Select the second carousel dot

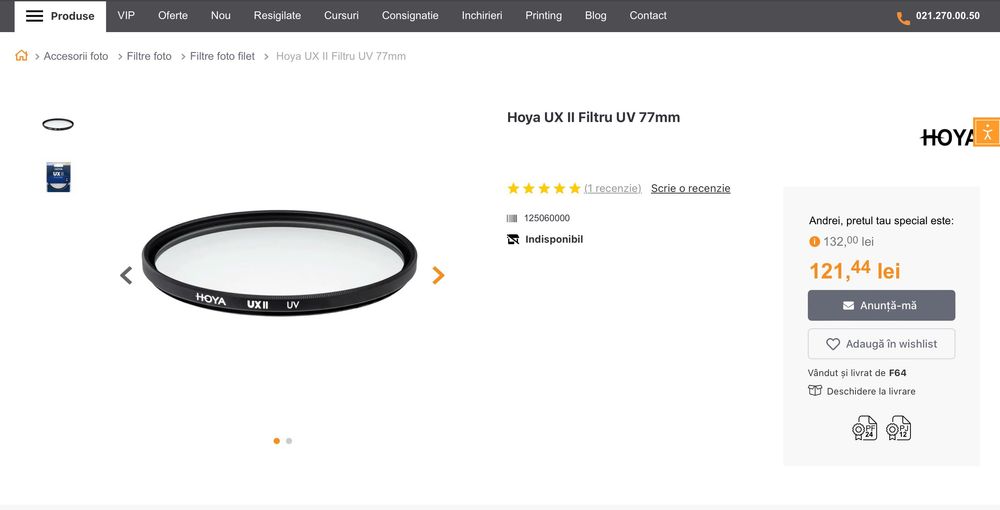[x=289, y=441]
